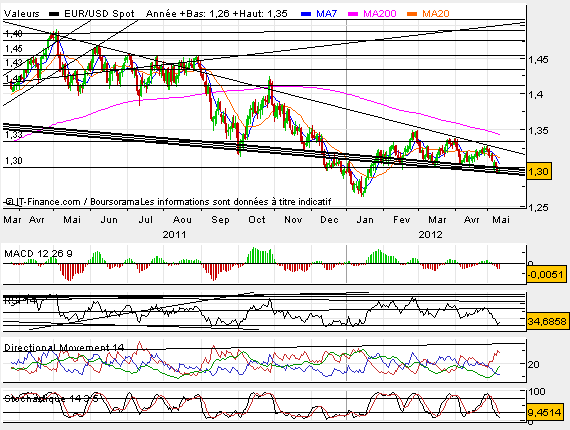Click the Aou month label on time axis
The width and height of the screenshot is (570, 430).
tap(182, 220)
